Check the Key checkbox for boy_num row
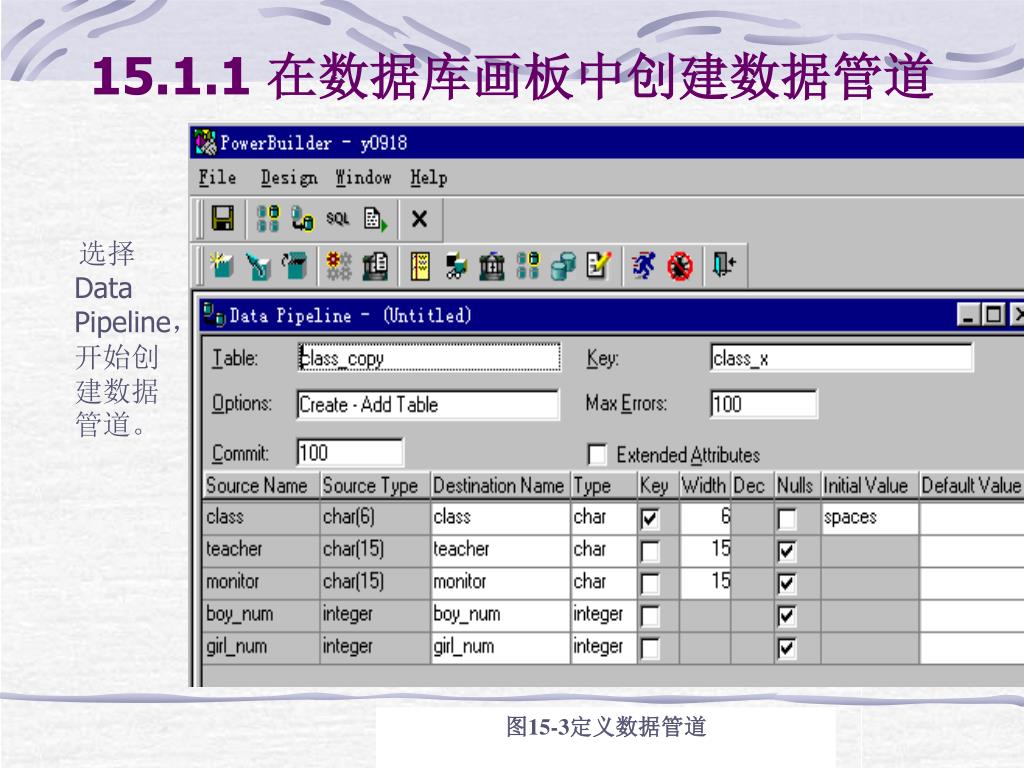1024x768 pixels. 650,616
